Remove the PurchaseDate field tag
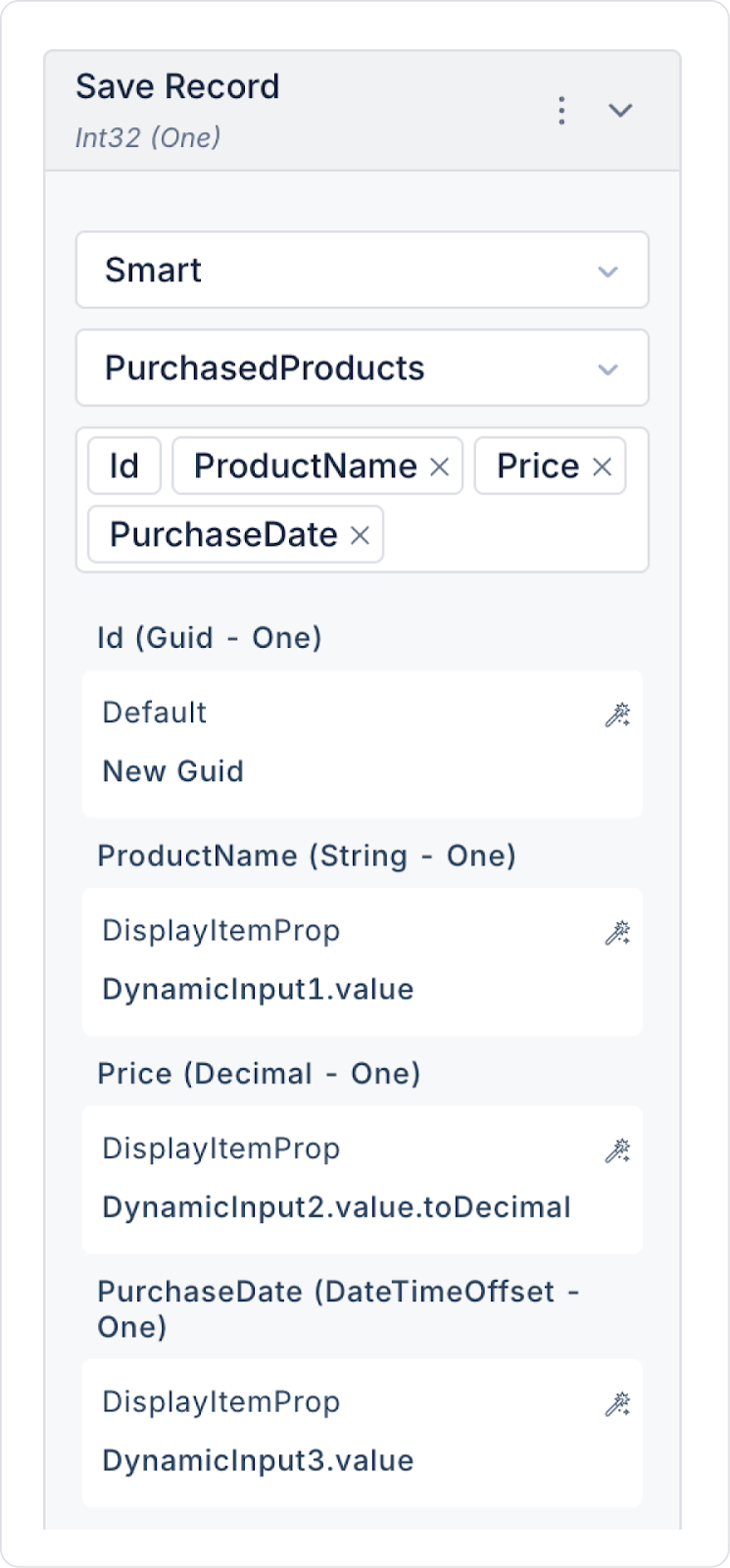 coord(361,536)
